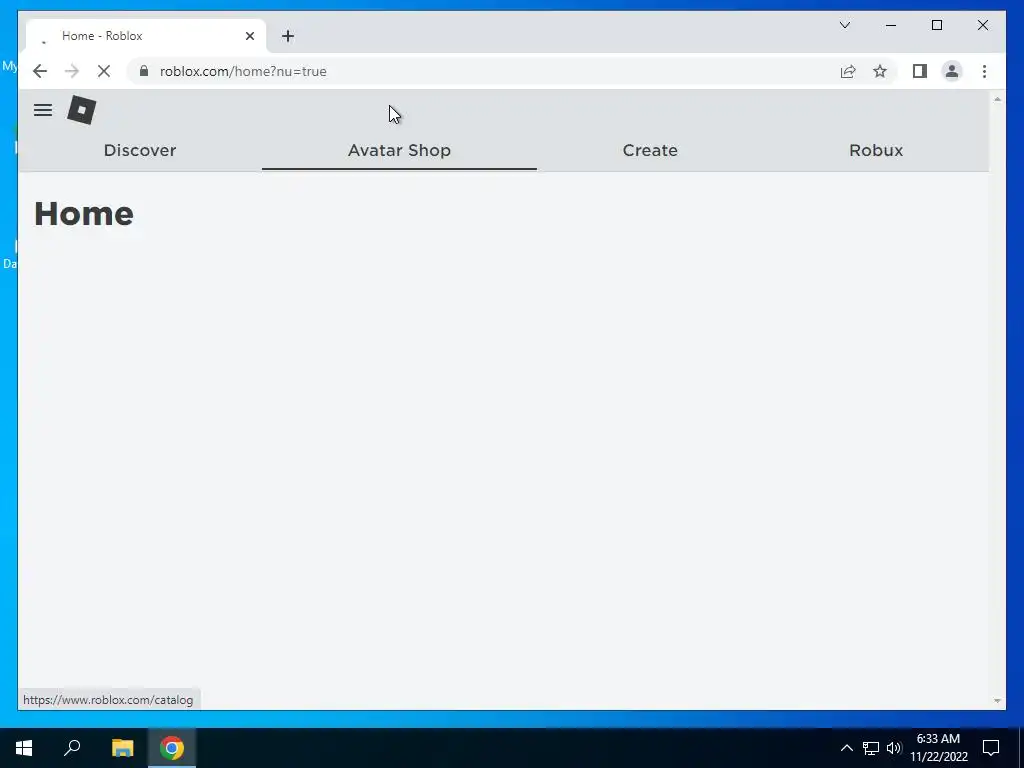Open Windows taskbar search
Image resolution: width=1024 pixels, height=768 pixels.
[x=72, y=748]
